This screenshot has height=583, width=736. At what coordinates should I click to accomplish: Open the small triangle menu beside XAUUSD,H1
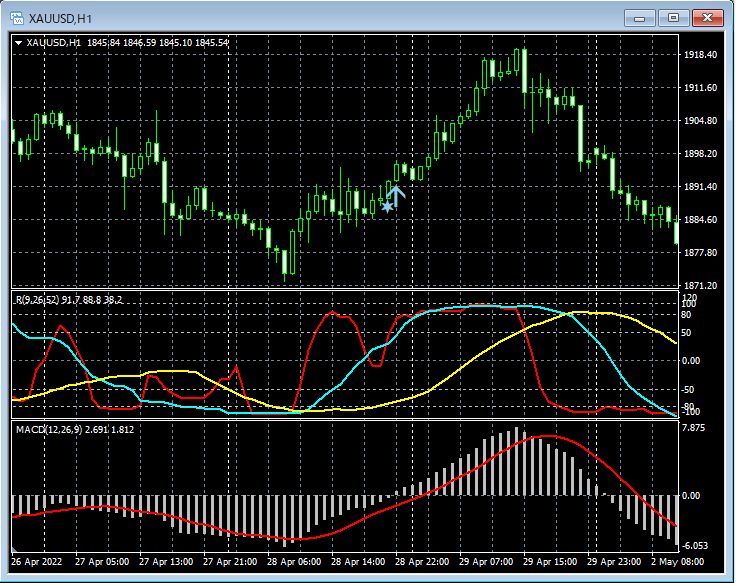click(19, 43)
